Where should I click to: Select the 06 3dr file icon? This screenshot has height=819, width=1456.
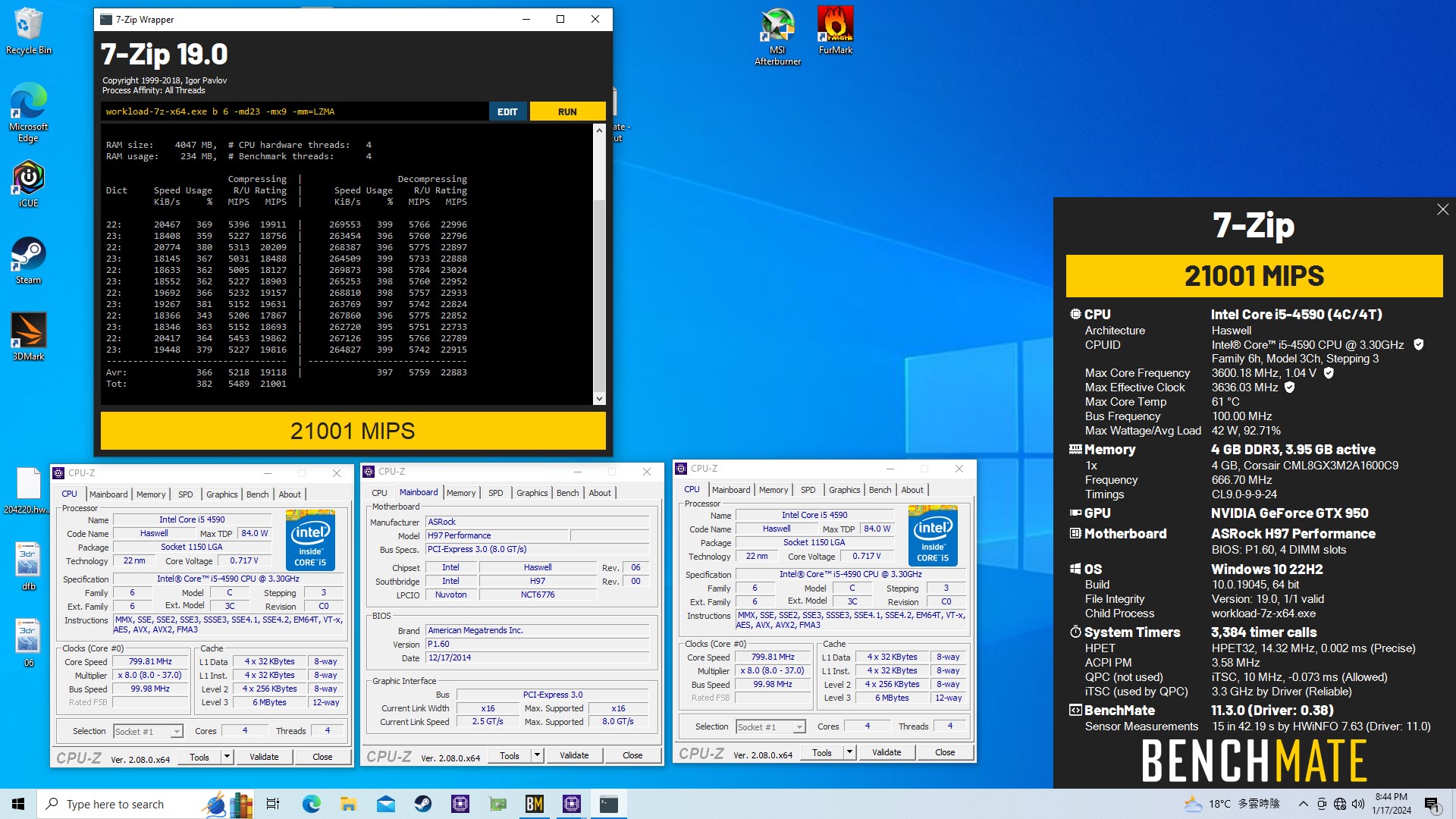(28, 643)
